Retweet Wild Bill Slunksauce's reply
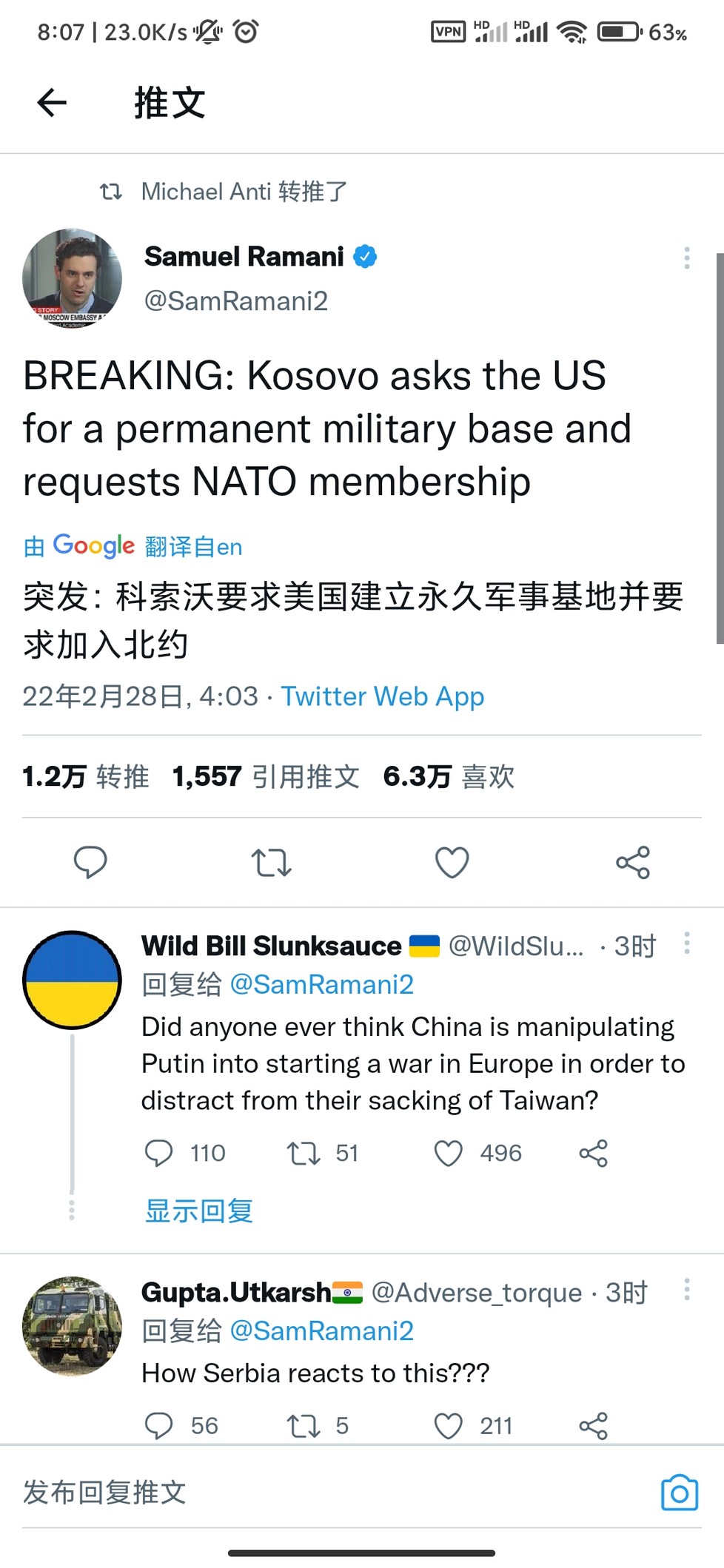724x1568 pixels. (x=304, y=1153)
